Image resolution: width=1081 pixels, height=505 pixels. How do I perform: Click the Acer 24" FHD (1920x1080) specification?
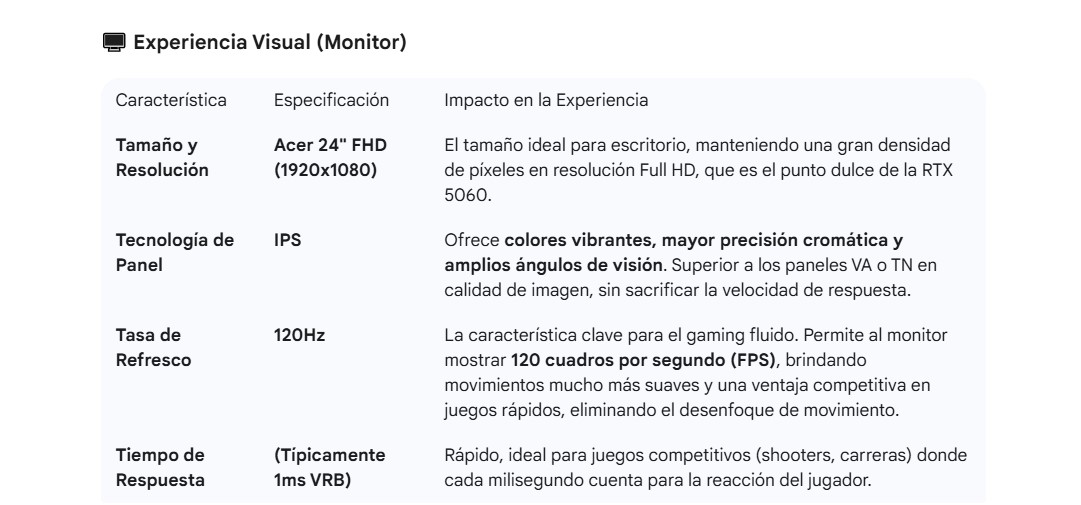[330, 158]
